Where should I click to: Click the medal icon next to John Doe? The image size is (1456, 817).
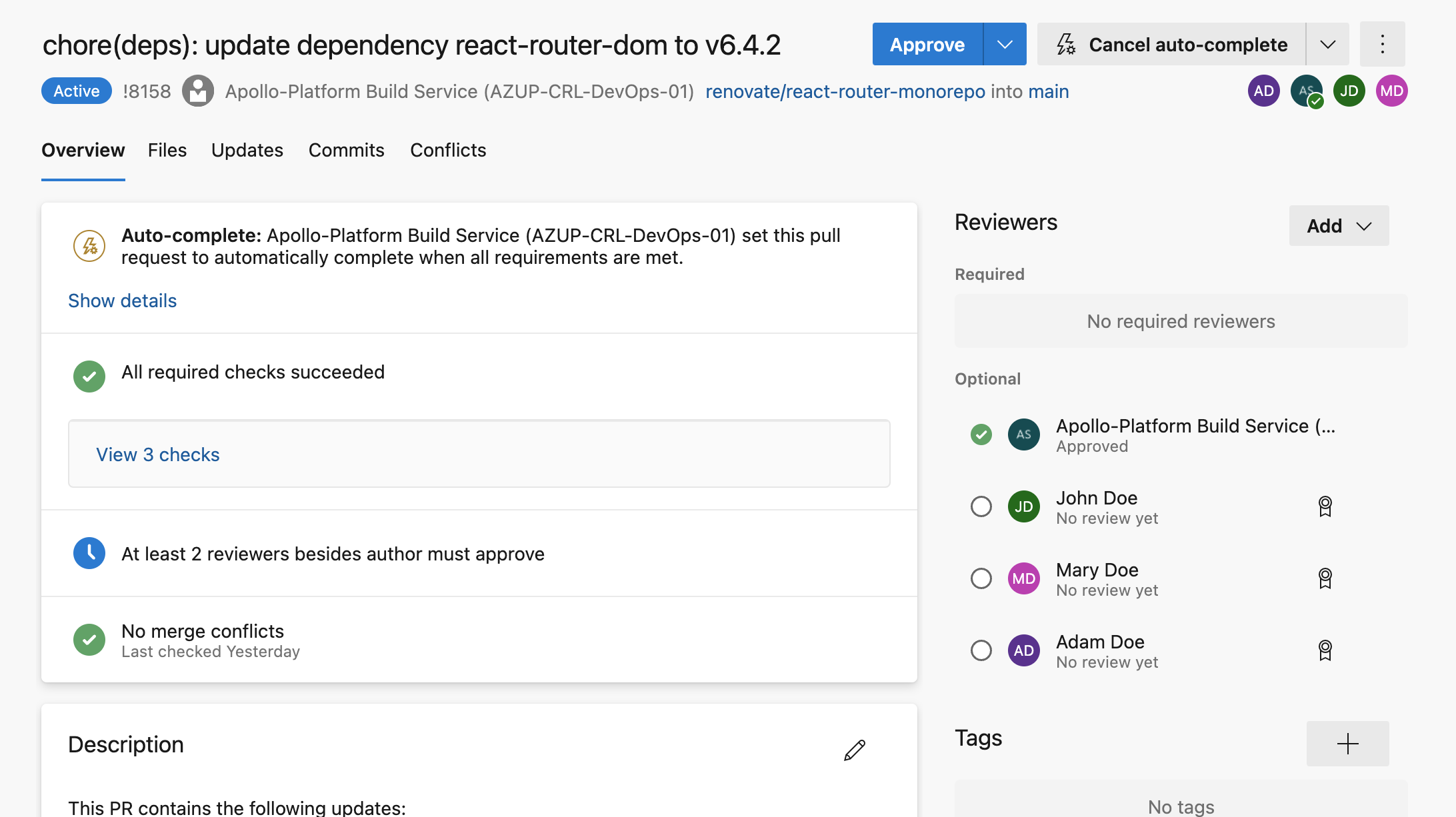pyautogui.click(x=1325, y=506)
